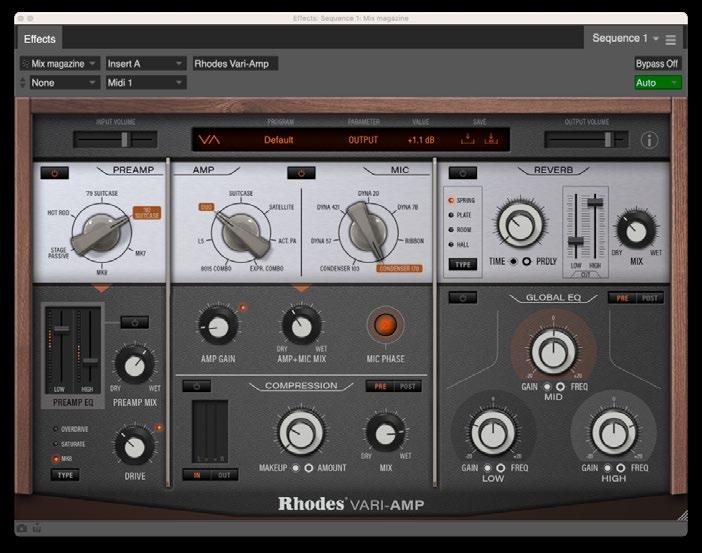The width and height of the screenshot is (702, 553).
Task: Click the camera snapshot icon at bottom left
Action: coord(21,529)
